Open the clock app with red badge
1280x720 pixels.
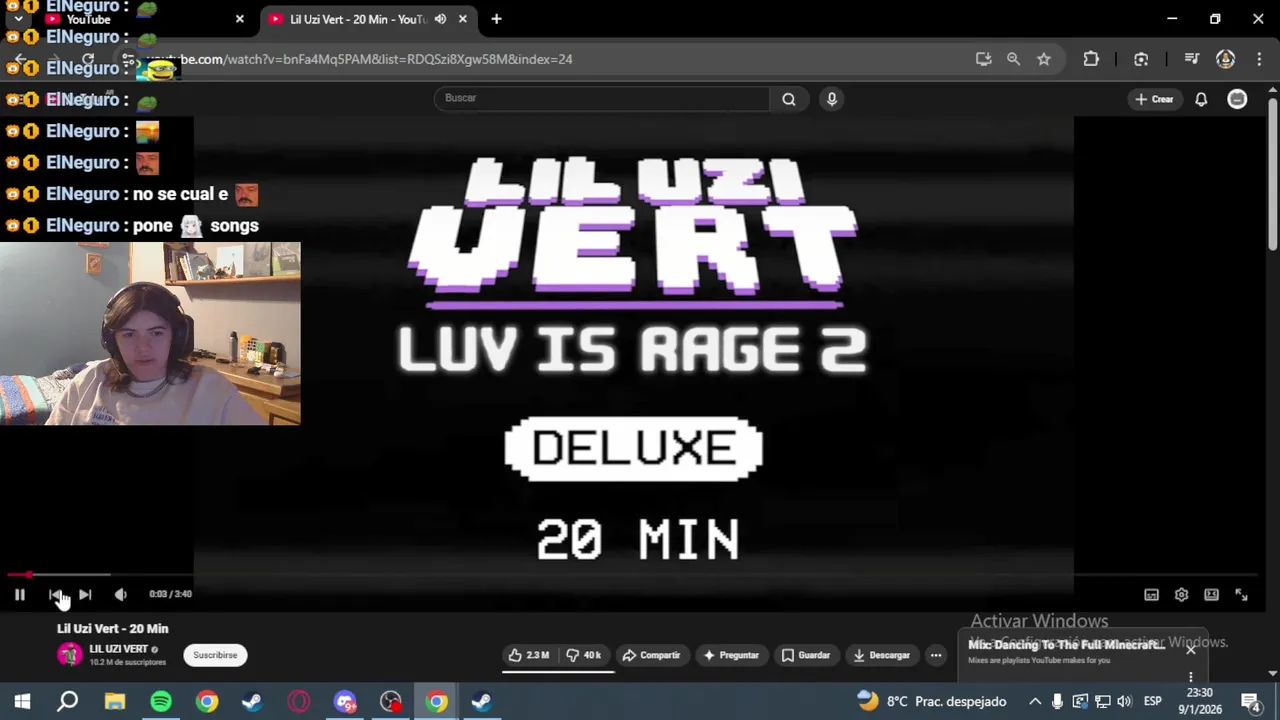tap(391, 701)
